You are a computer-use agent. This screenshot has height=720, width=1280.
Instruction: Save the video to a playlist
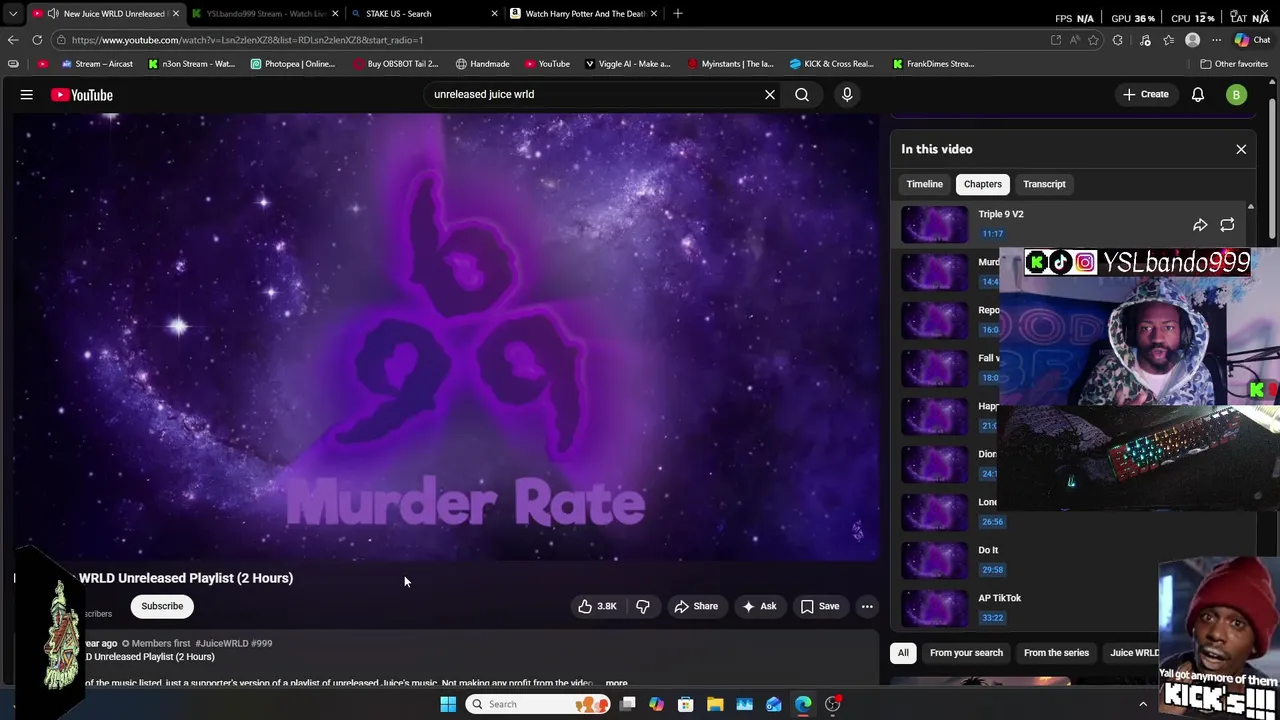tap(819, 606)
